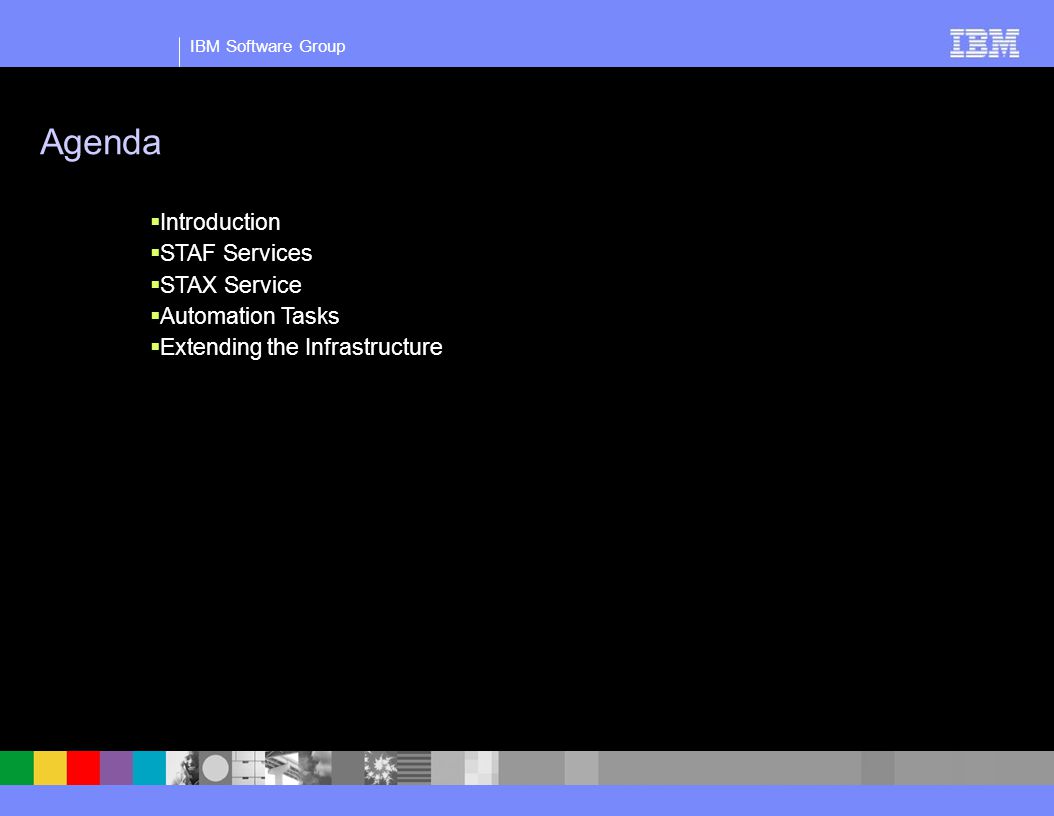
Task: Click the 'Agenda' slide title
Action: 100,143
